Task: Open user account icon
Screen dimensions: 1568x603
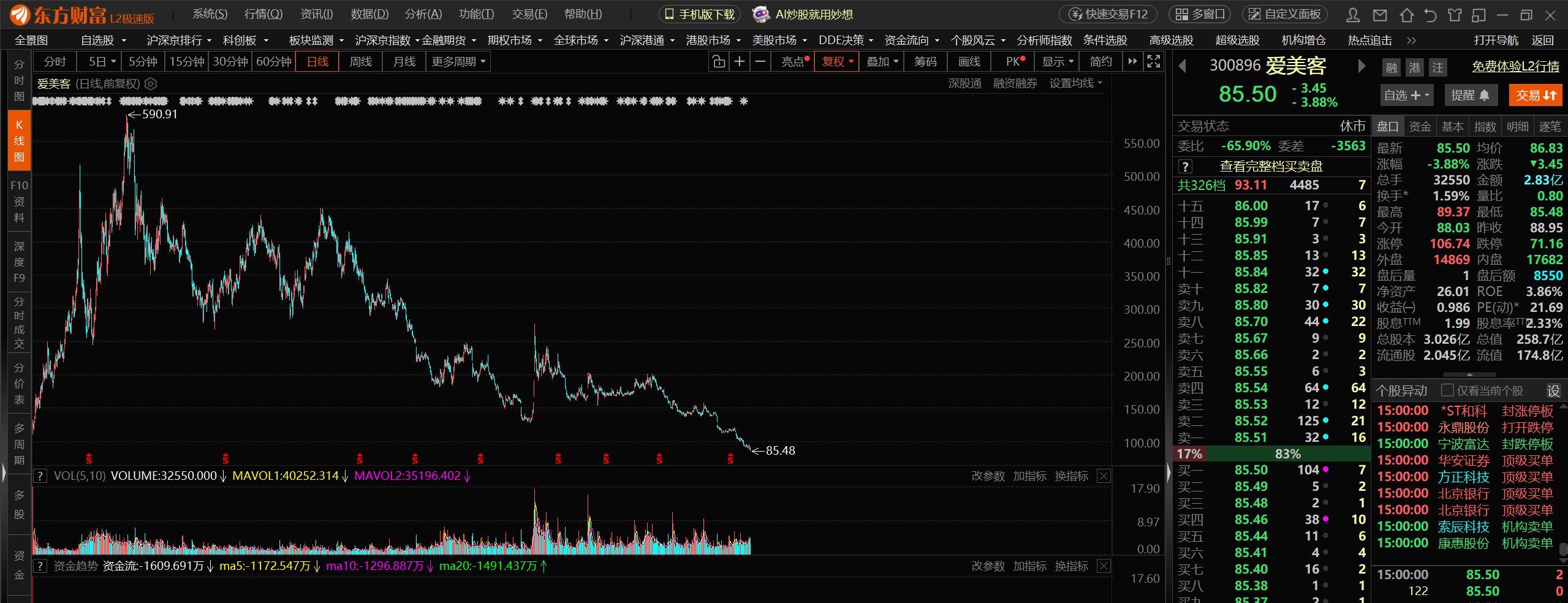Action: point(1353,15)
